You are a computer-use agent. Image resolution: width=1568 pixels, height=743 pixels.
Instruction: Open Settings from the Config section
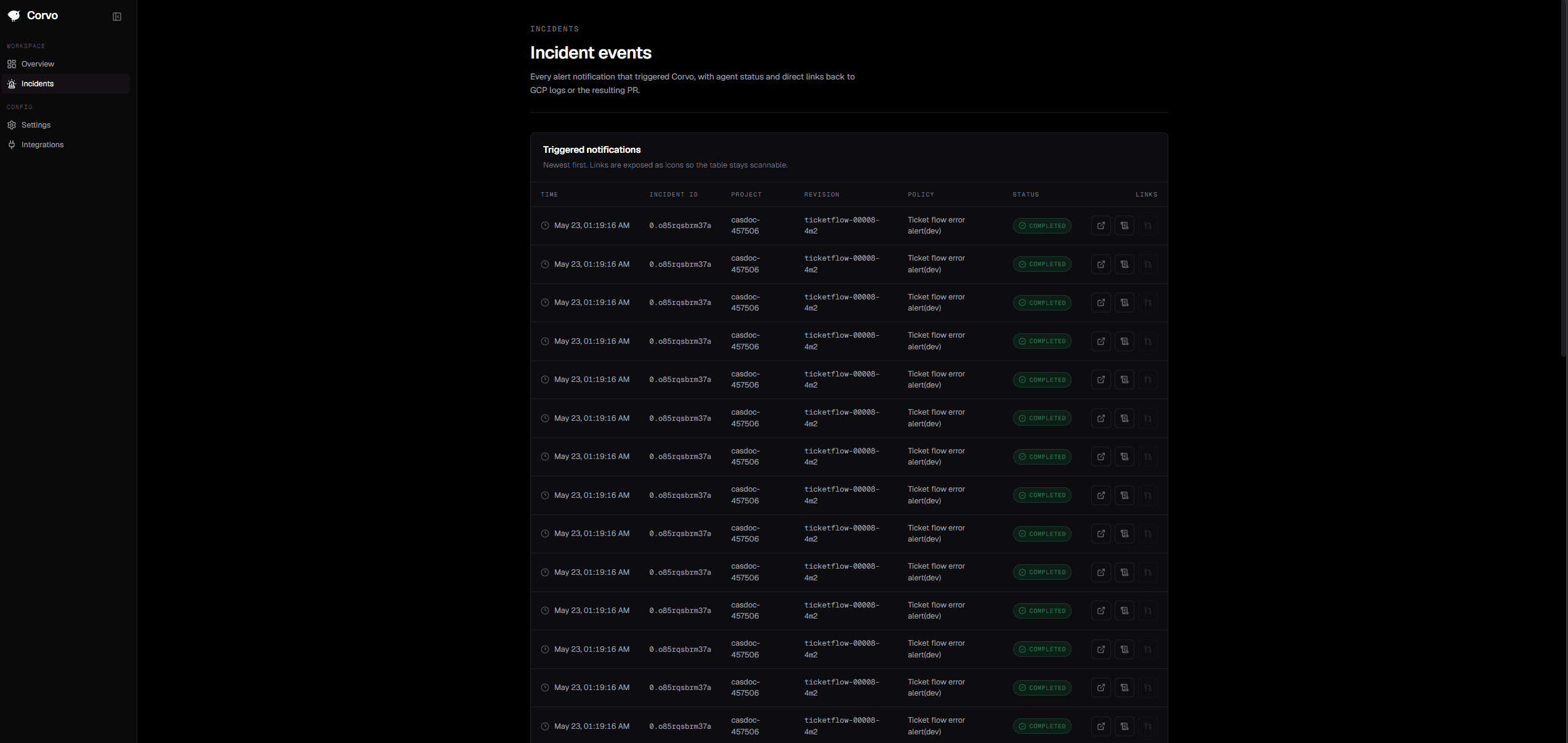66,125
